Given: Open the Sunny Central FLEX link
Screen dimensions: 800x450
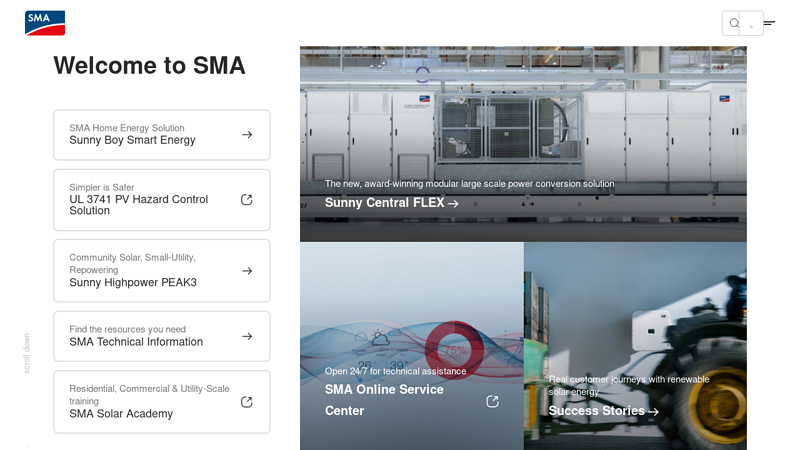Looking at the screenshot, I should coord(391,203).
